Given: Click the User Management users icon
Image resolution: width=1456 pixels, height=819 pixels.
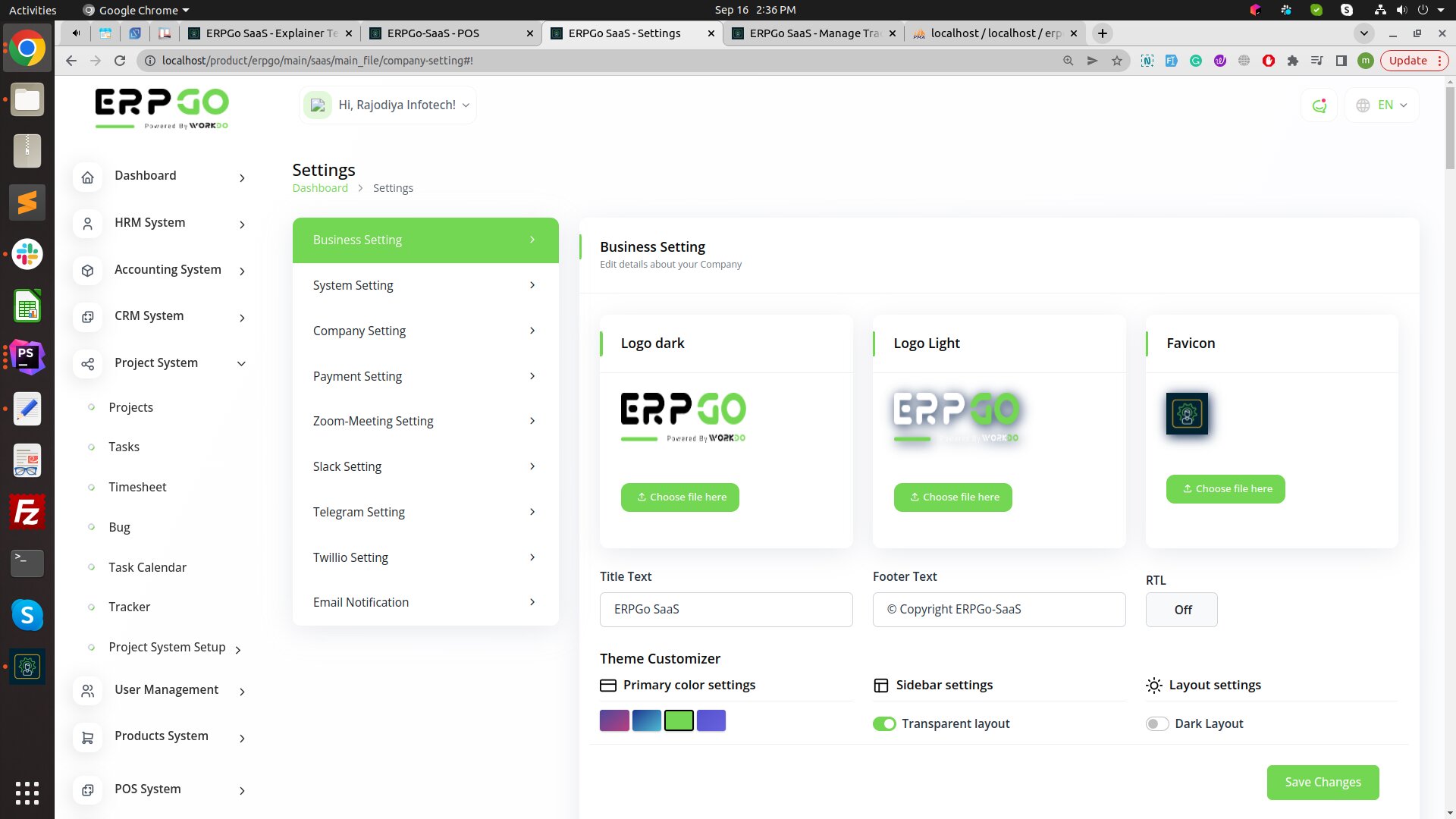Looking at the screenshot, I should pyautogui.click(x=88, y=691).
